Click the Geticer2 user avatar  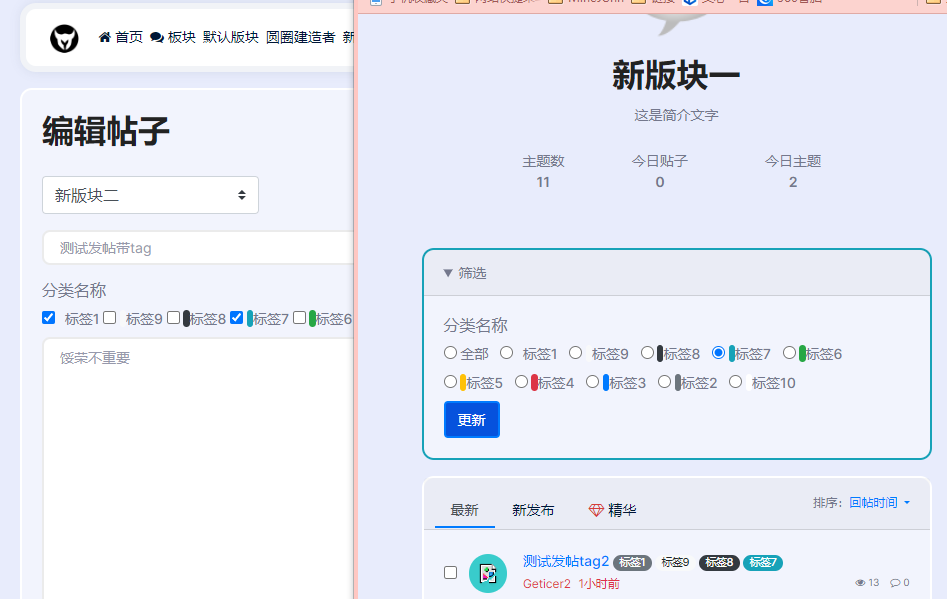click(x=488, y=573)
